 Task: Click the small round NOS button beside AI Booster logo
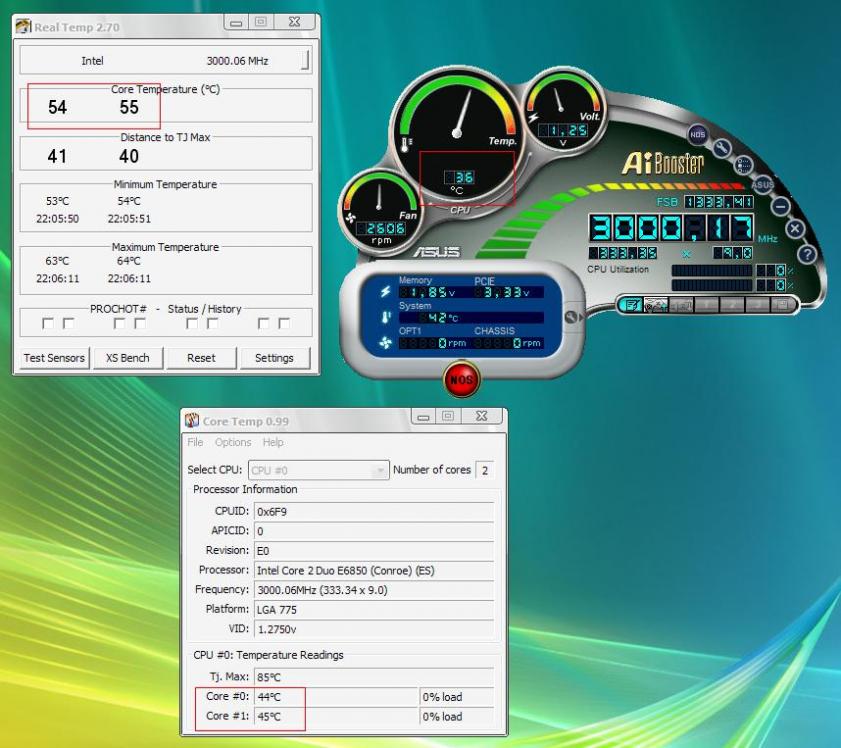pyautogui.click(x=697, y=135)
